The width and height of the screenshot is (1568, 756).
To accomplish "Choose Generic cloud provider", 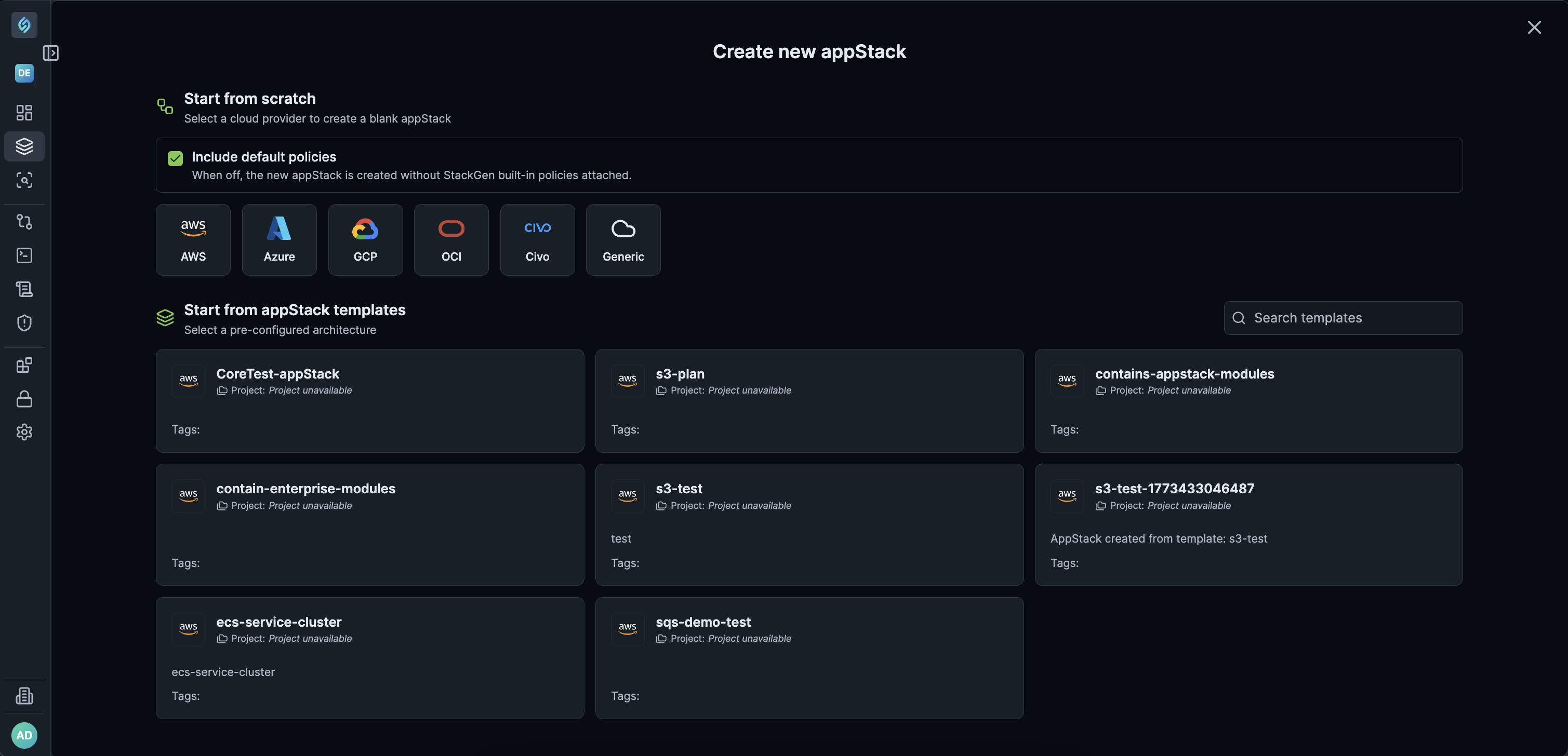I will [623, 240].
